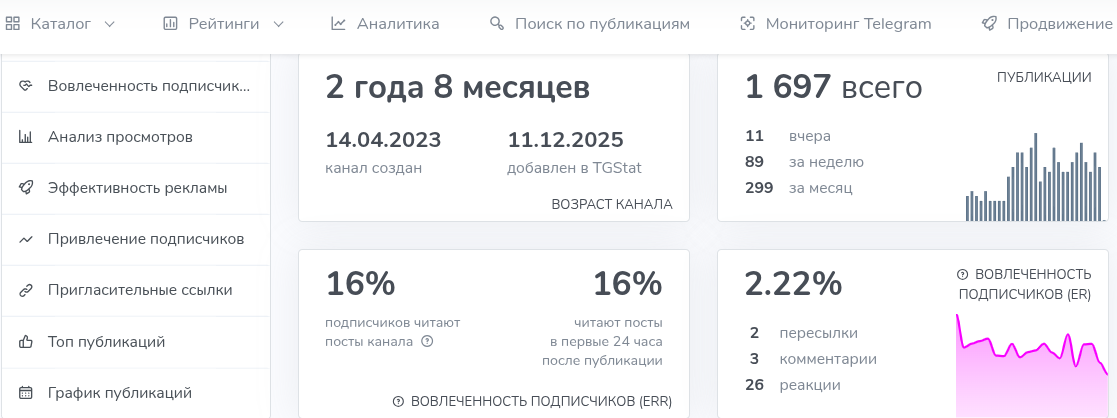
Task: Click the calendar icon for График публикаций
Action: (x=27, y=393)
